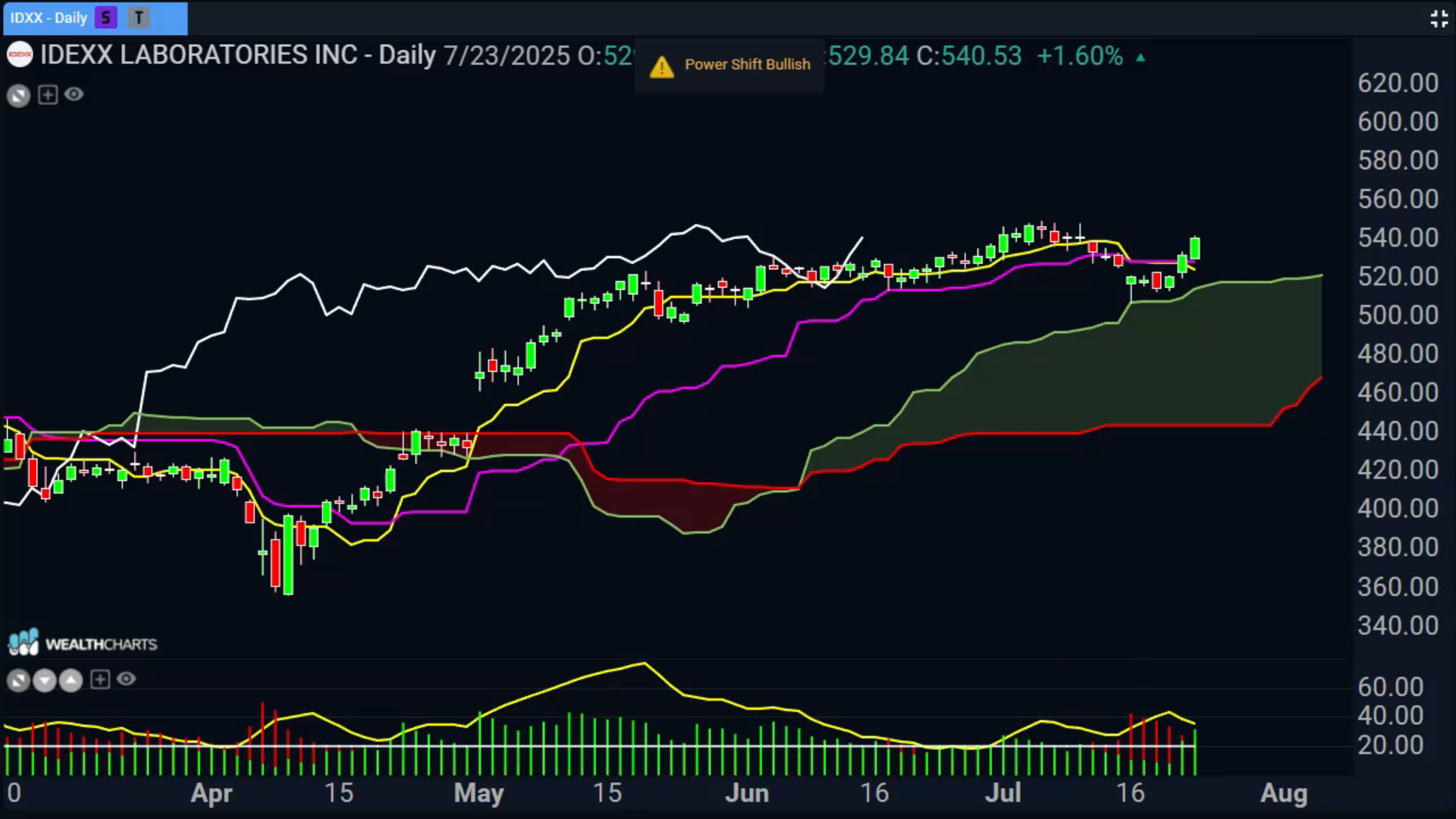Click the 540.00 price axis label

[1398, 237]
